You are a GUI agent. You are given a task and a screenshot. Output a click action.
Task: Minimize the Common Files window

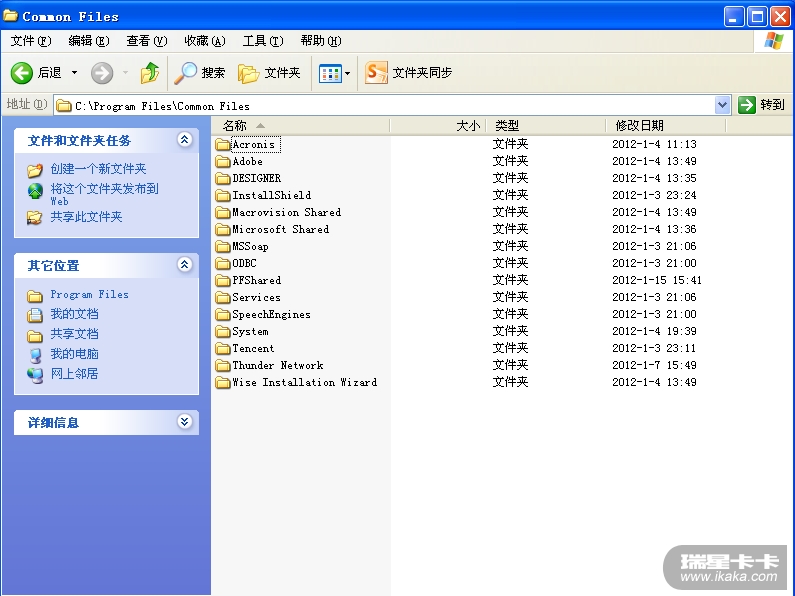[733, 17]
